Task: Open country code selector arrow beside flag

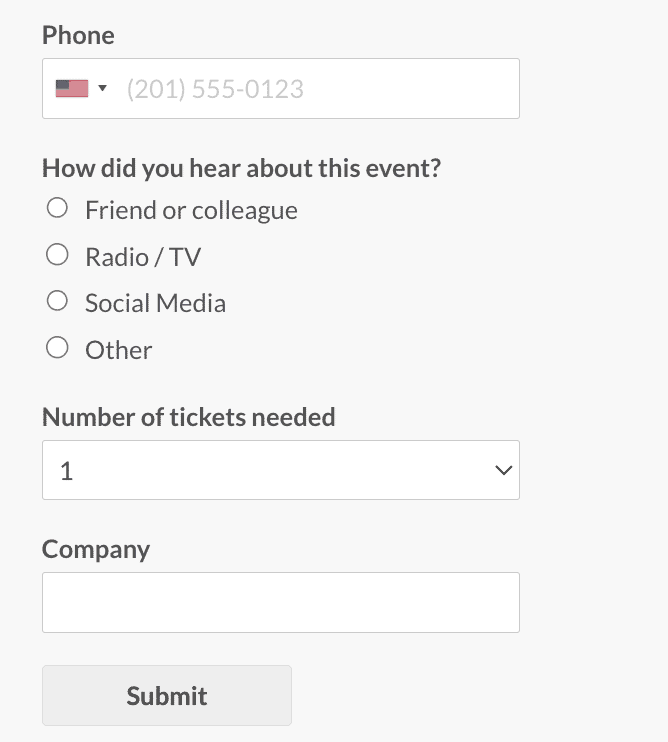Action: click(102, 89)
